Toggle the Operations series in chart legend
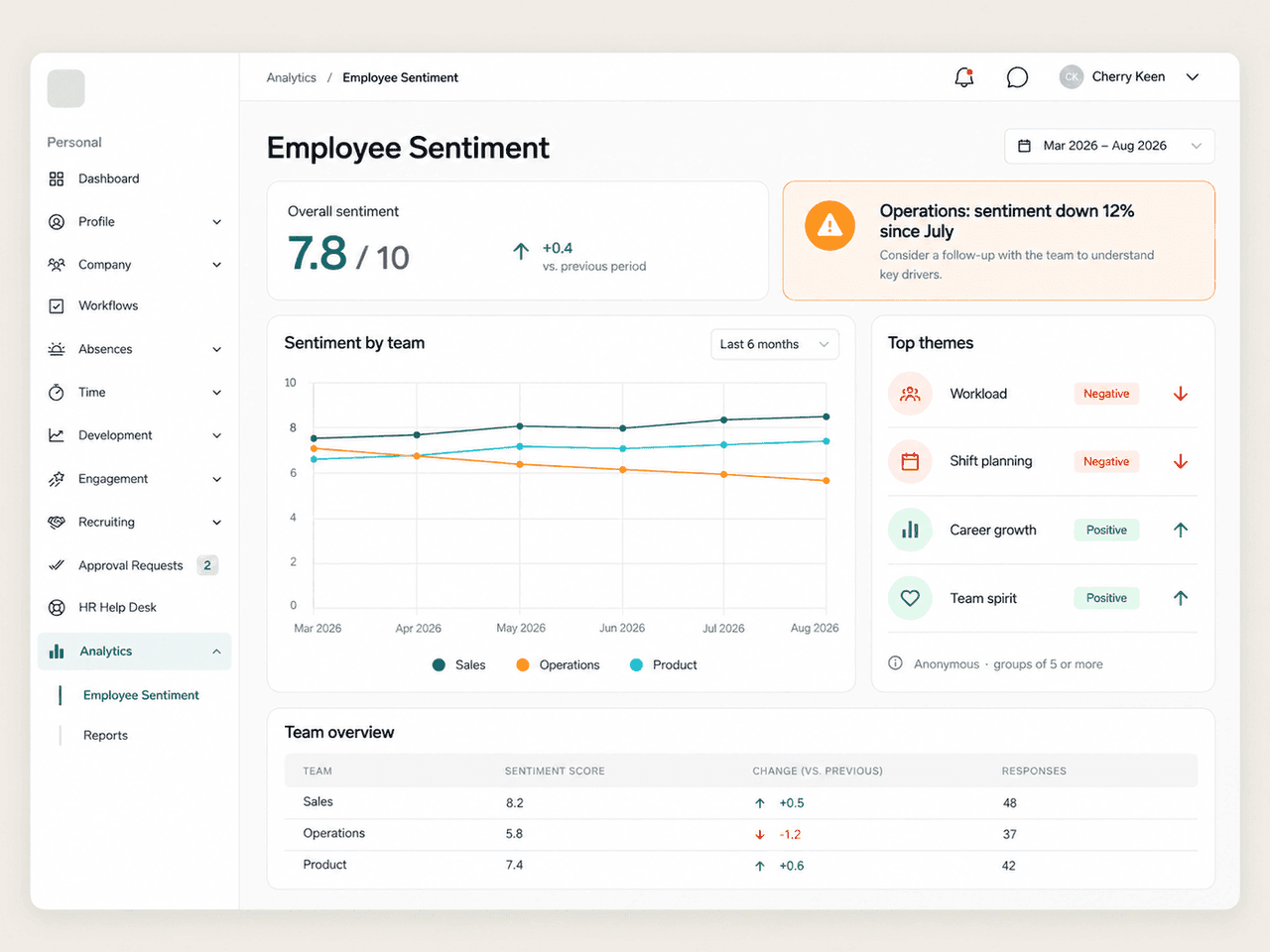The height and width of the screenshot is (952, 1270). (558, 664)
